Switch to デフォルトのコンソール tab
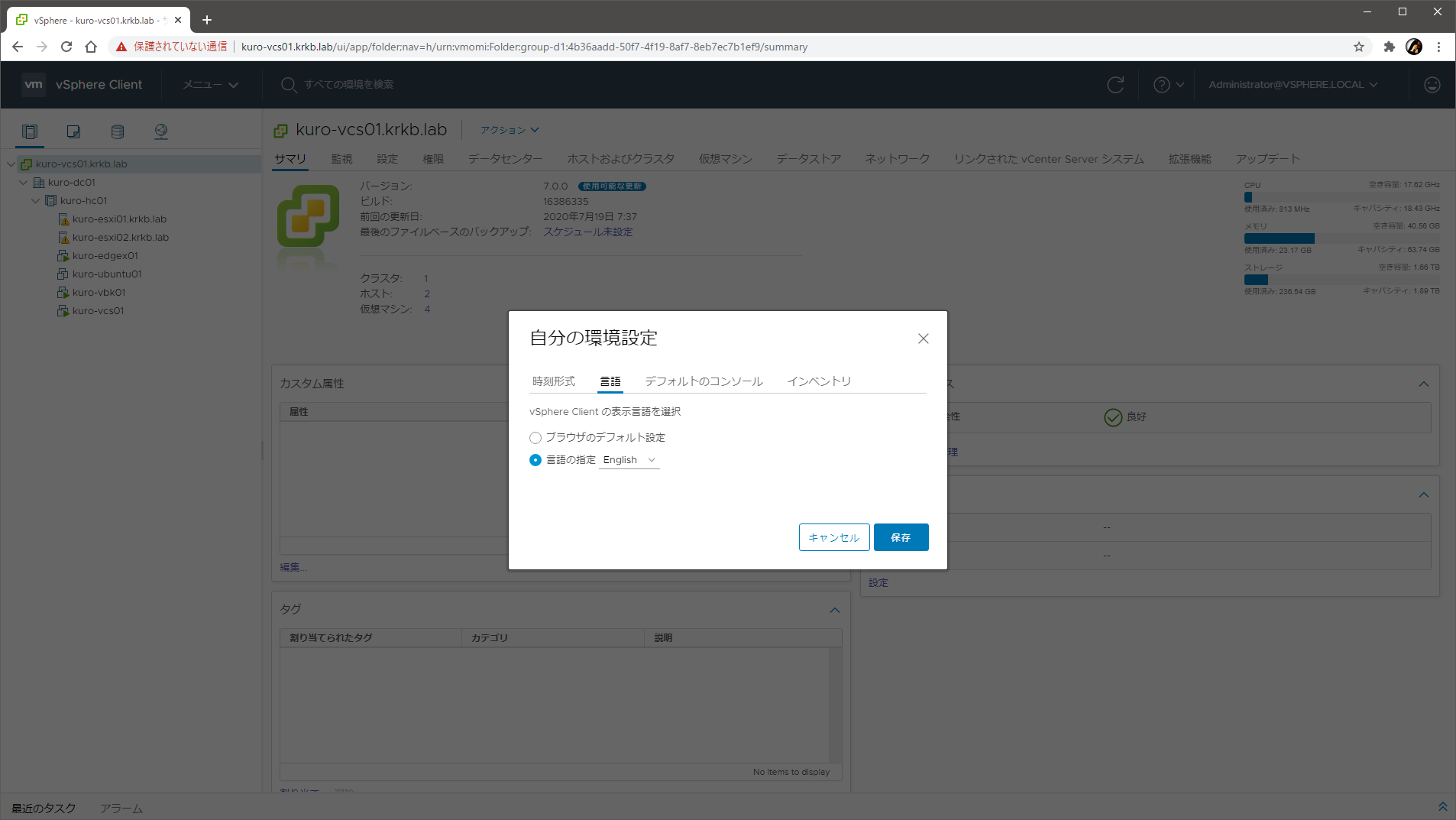The image size is (1456, 820). point(704,381)
